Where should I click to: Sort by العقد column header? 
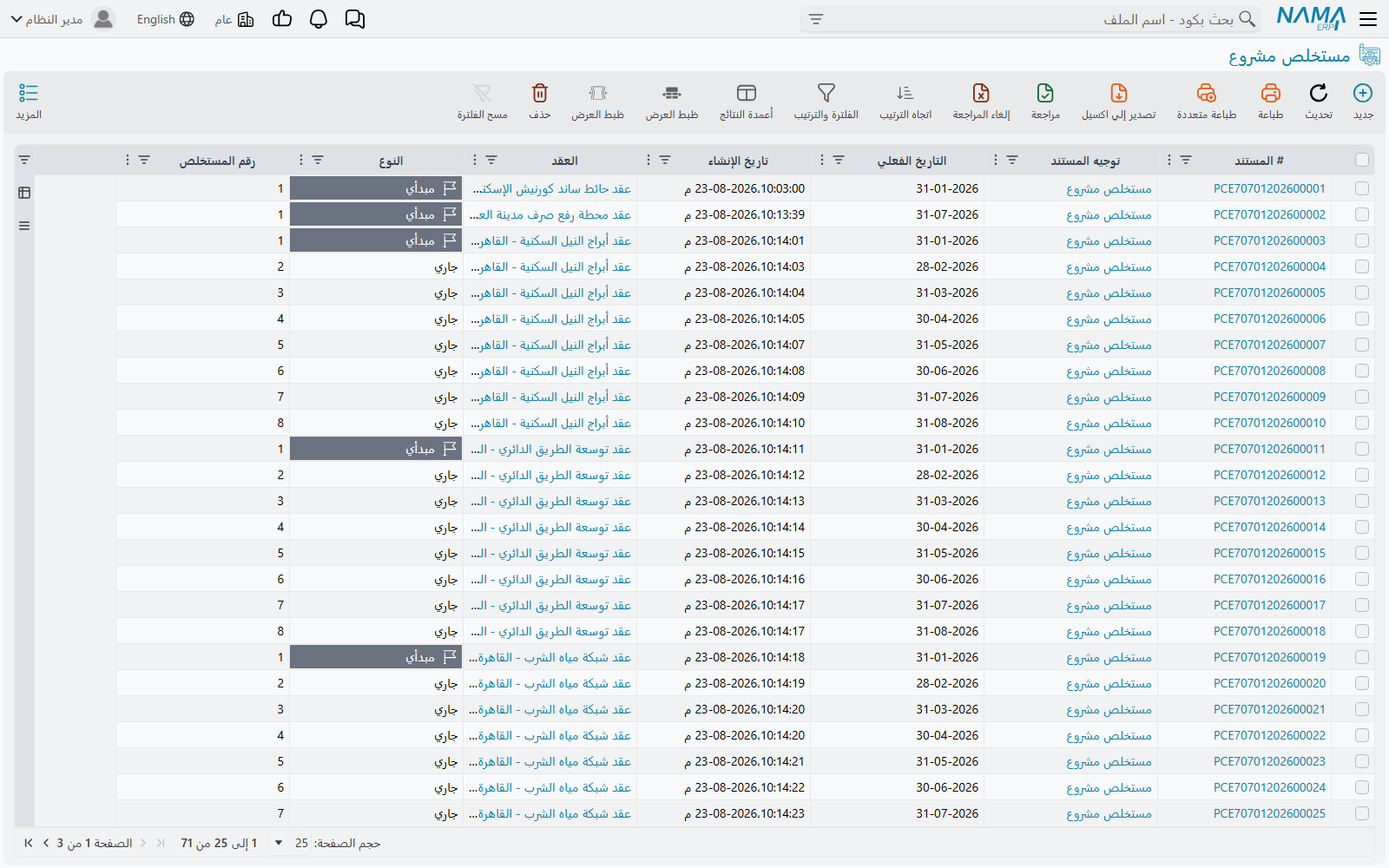(564, 161)
